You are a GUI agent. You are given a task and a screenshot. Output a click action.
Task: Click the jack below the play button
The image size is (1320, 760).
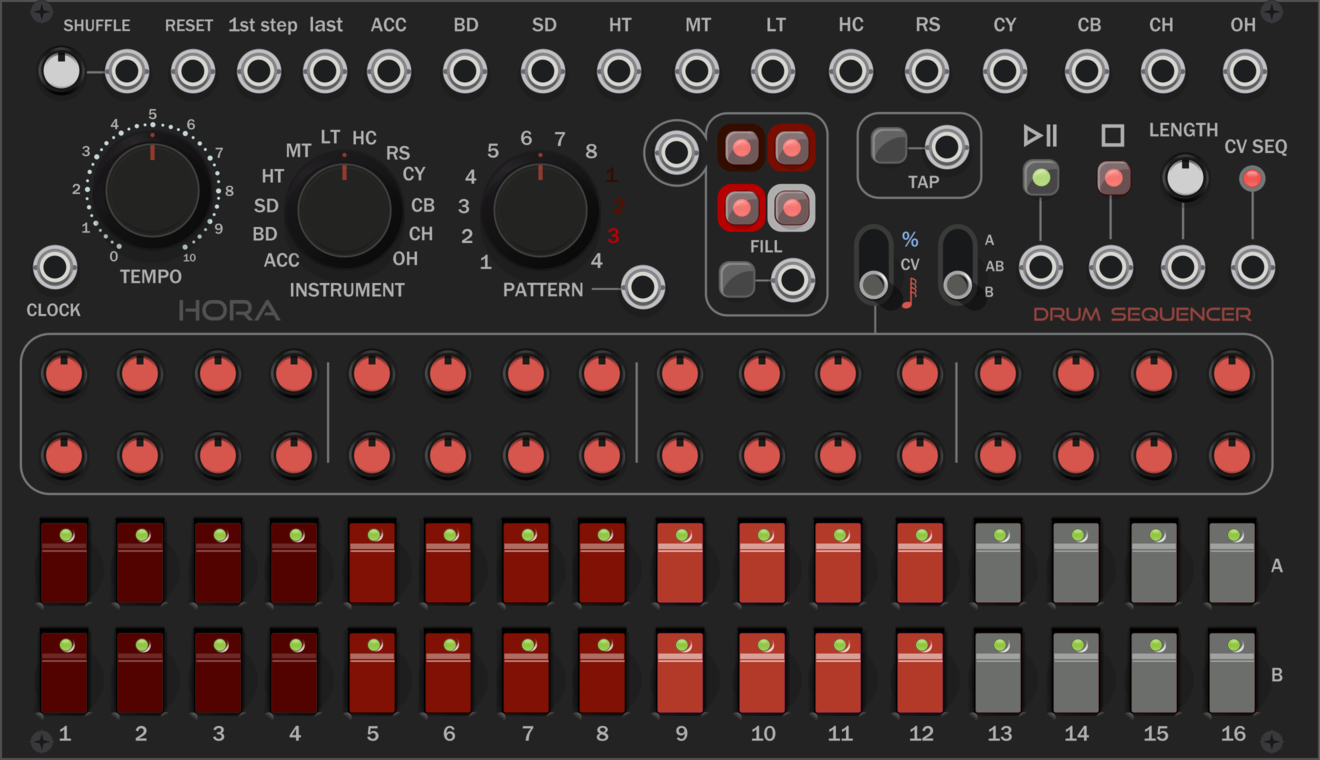pos(1041,268)
